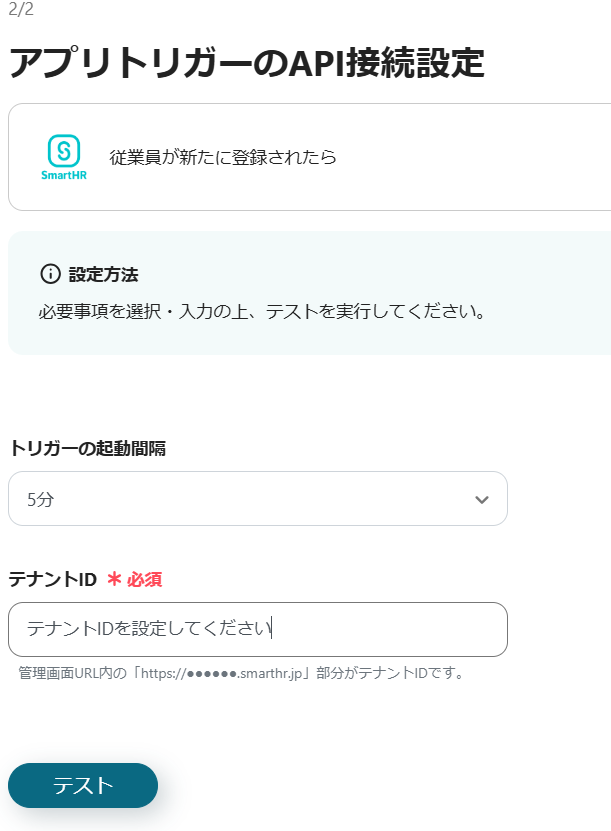
Task: Click the chevron arrow in the 5分 dropdown
Action: [x=482, y=499]
